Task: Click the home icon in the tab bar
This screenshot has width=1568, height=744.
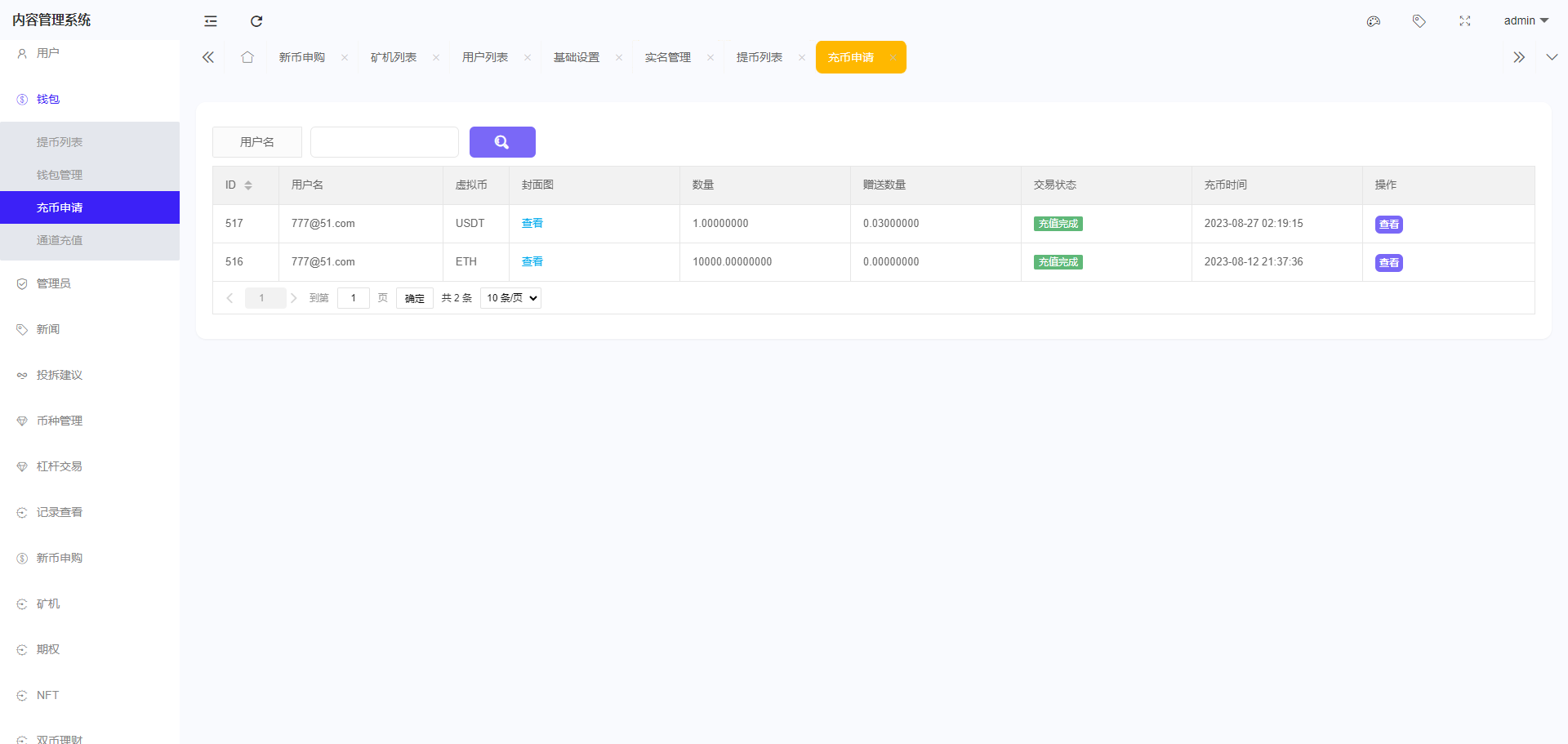Action: click(x=247, y=57)
